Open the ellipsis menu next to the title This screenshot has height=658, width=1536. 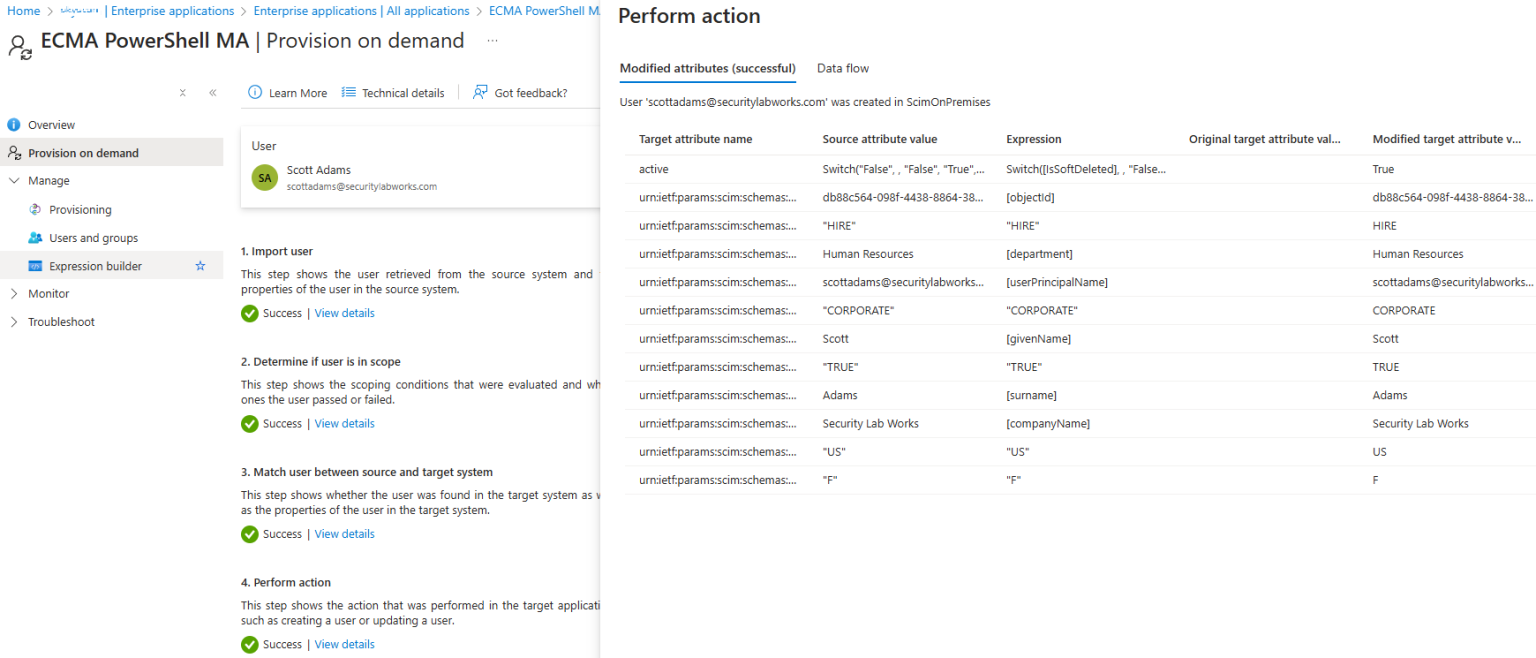[491, 40]
